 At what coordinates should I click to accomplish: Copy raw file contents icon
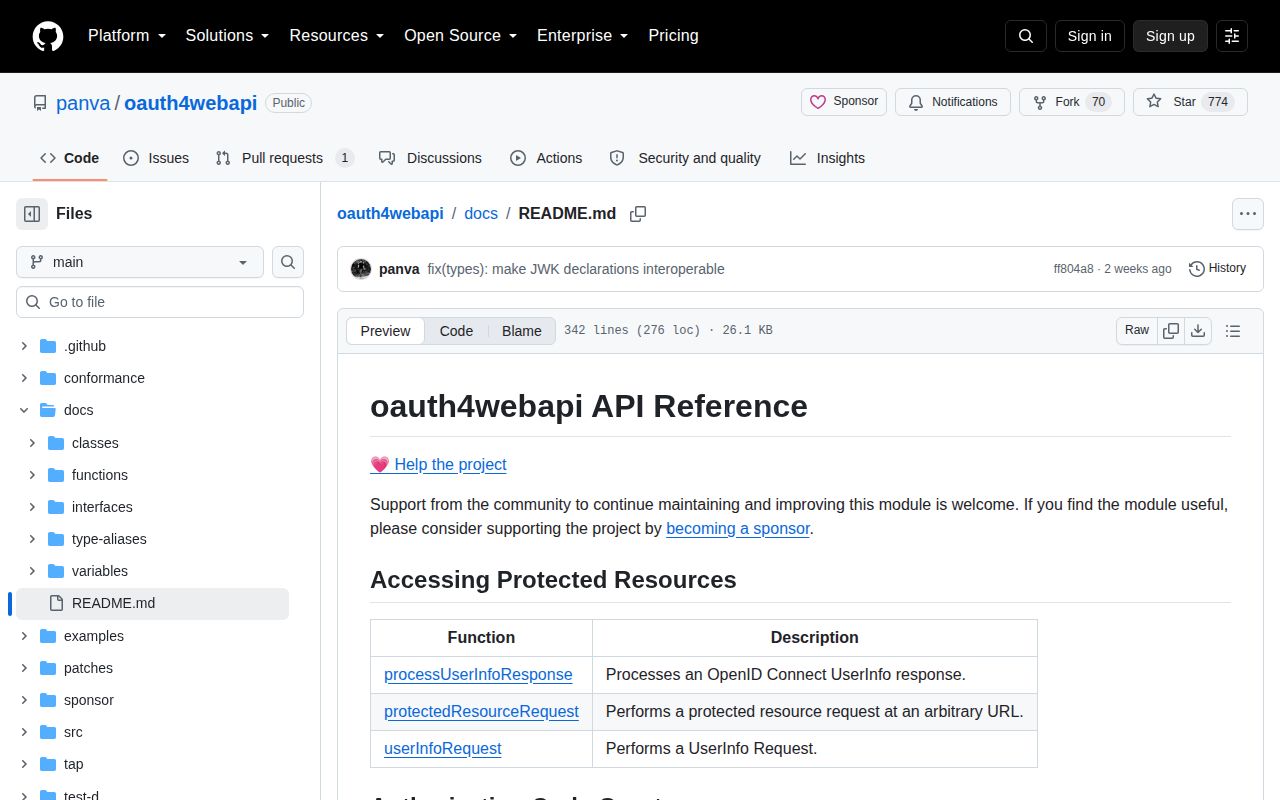coord(1171,331)
